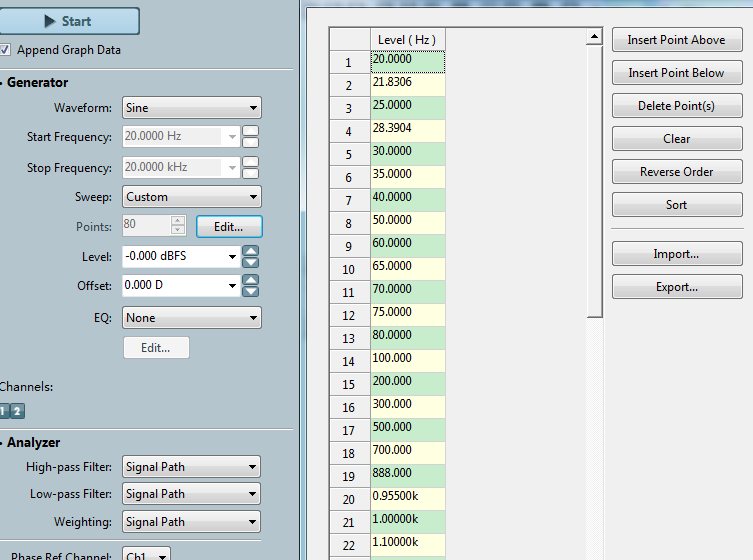Toggle generator channel 2
The width and height of the screenshot is (753, 560).
17,411
